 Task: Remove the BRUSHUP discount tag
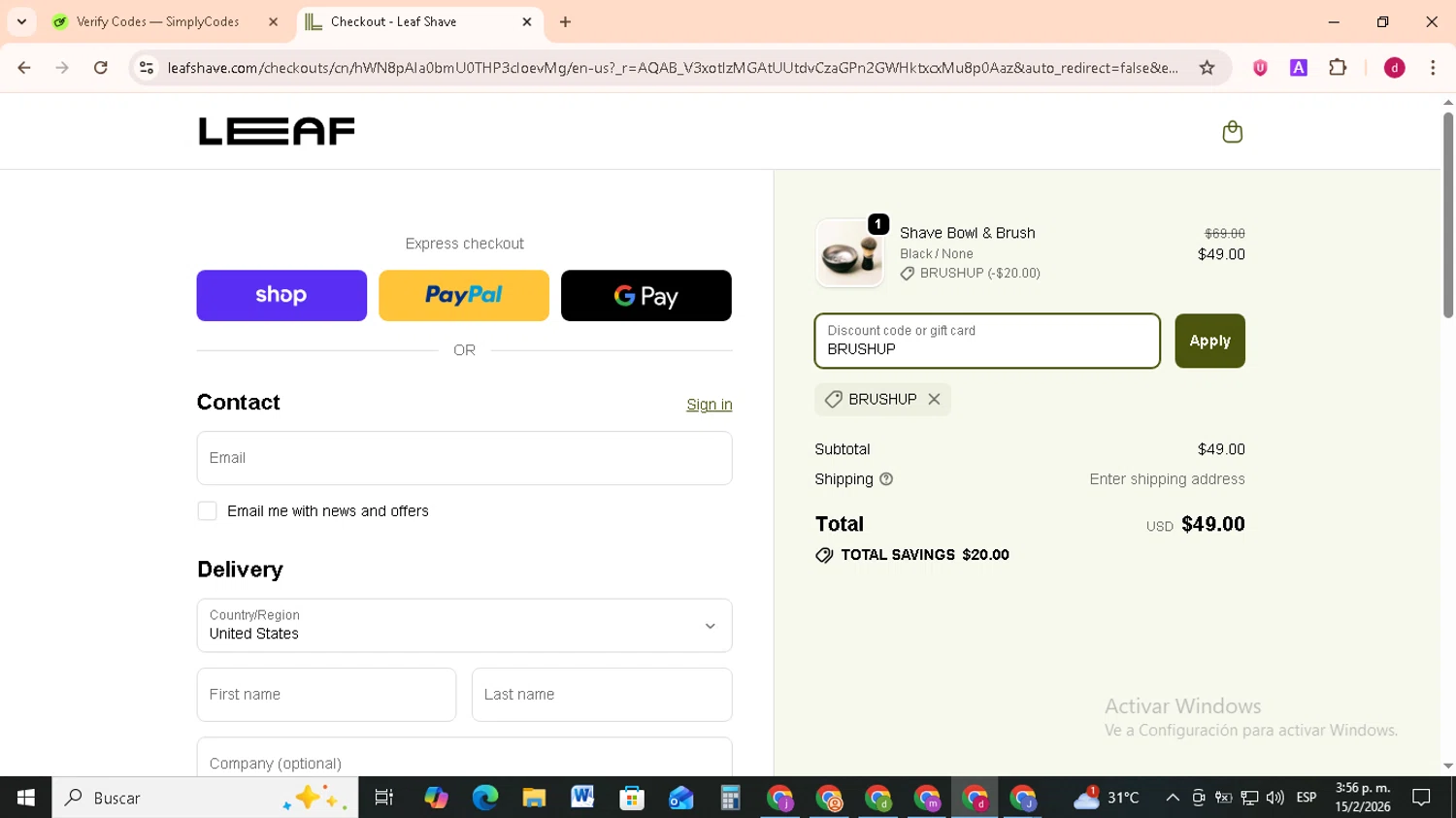pos(934,399)
